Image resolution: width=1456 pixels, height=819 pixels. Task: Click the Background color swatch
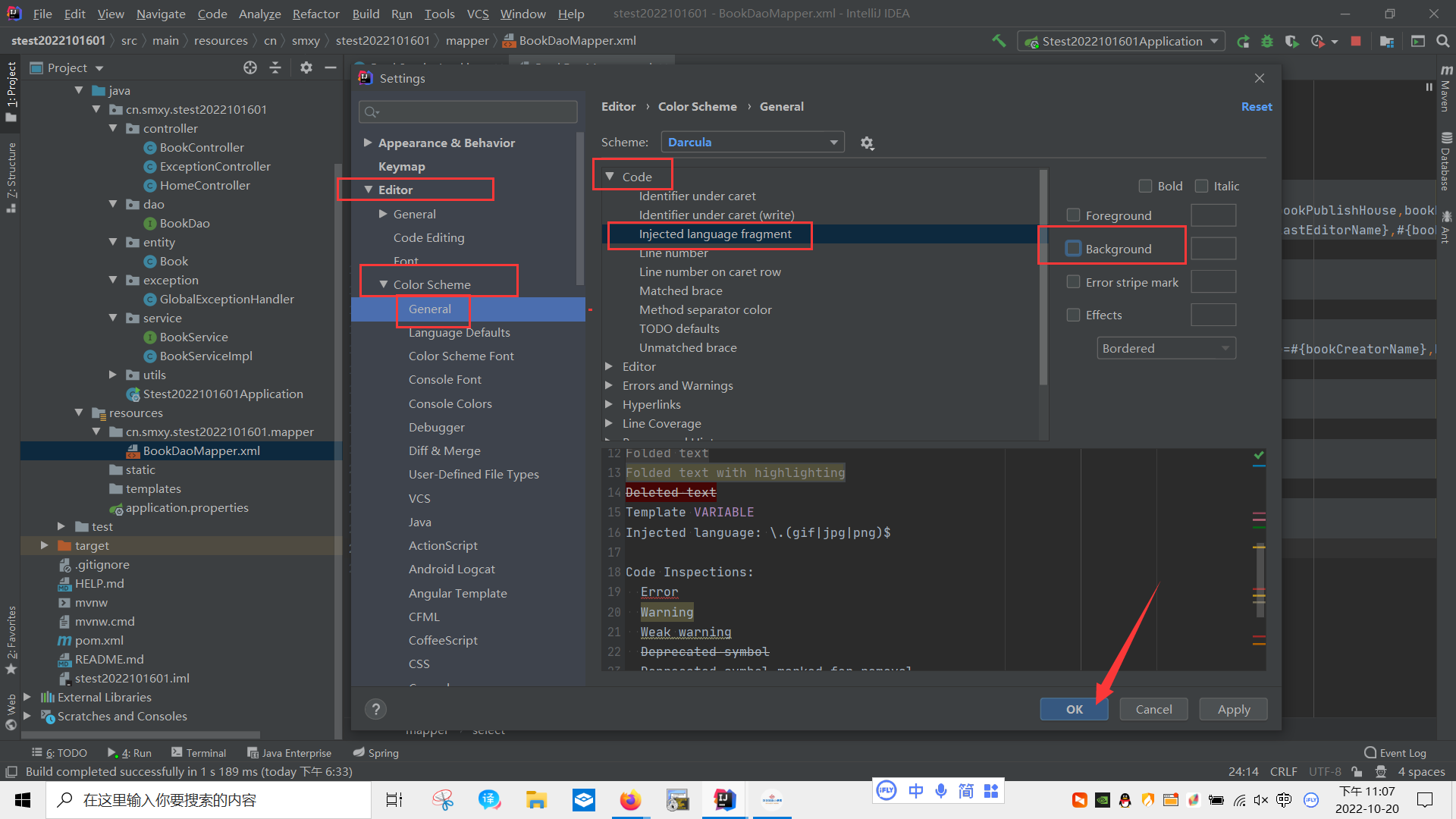(1213, 249)
